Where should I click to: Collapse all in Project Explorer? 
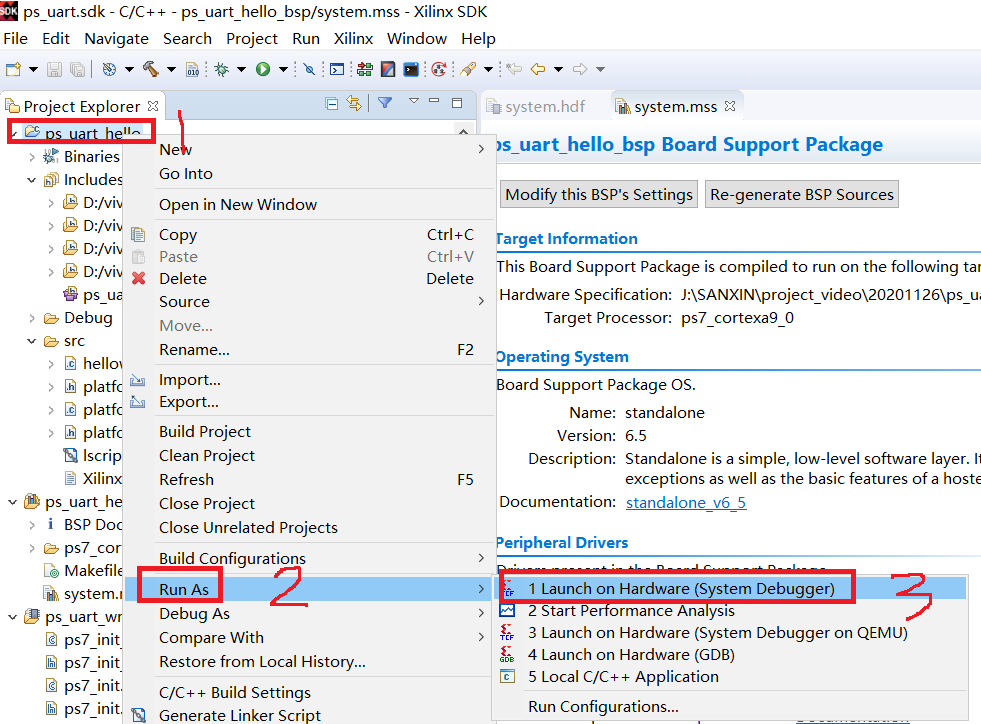click(332, 104)
